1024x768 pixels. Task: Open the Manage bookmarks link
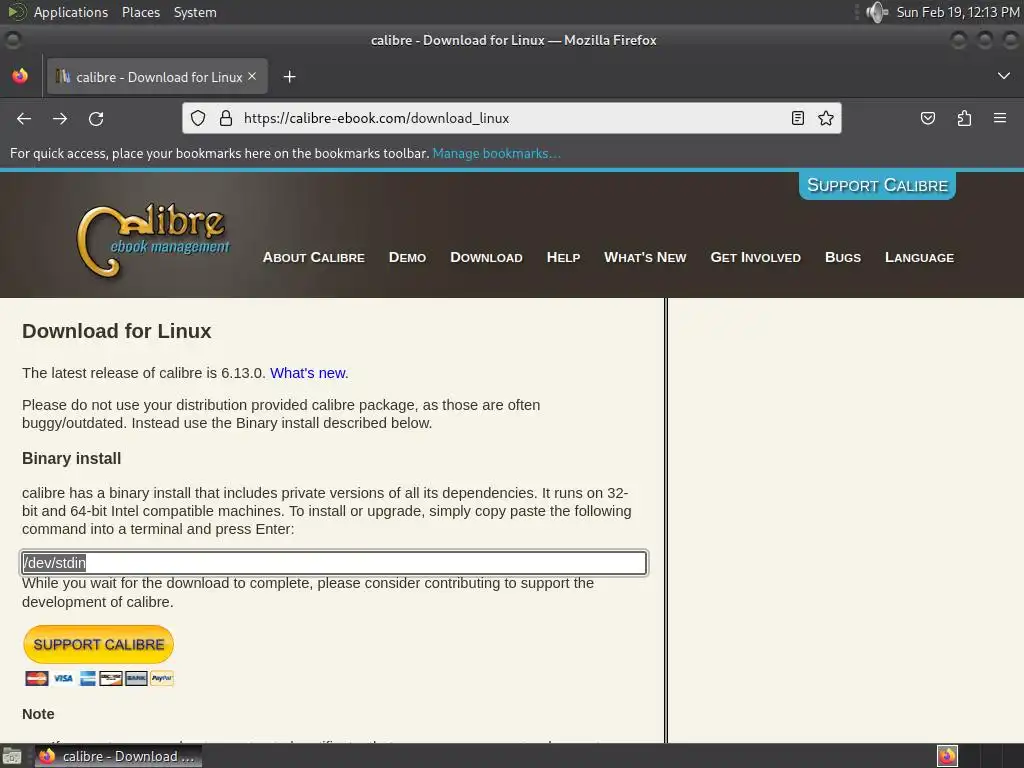click(496, 153)
